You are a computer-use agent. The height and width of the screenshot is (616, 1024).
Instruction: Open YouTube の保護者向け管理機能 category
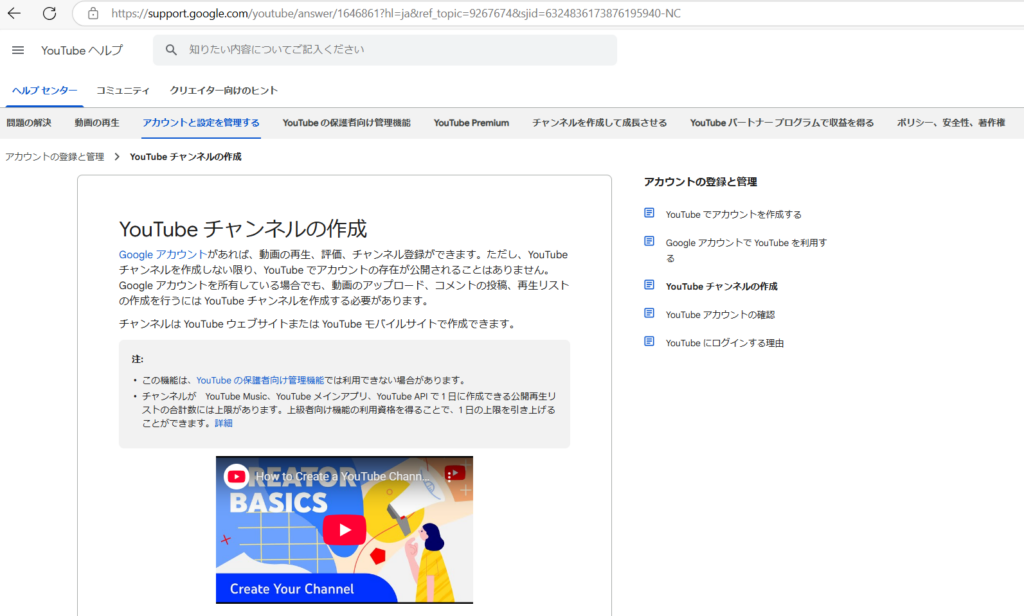(x=346, y=123)
